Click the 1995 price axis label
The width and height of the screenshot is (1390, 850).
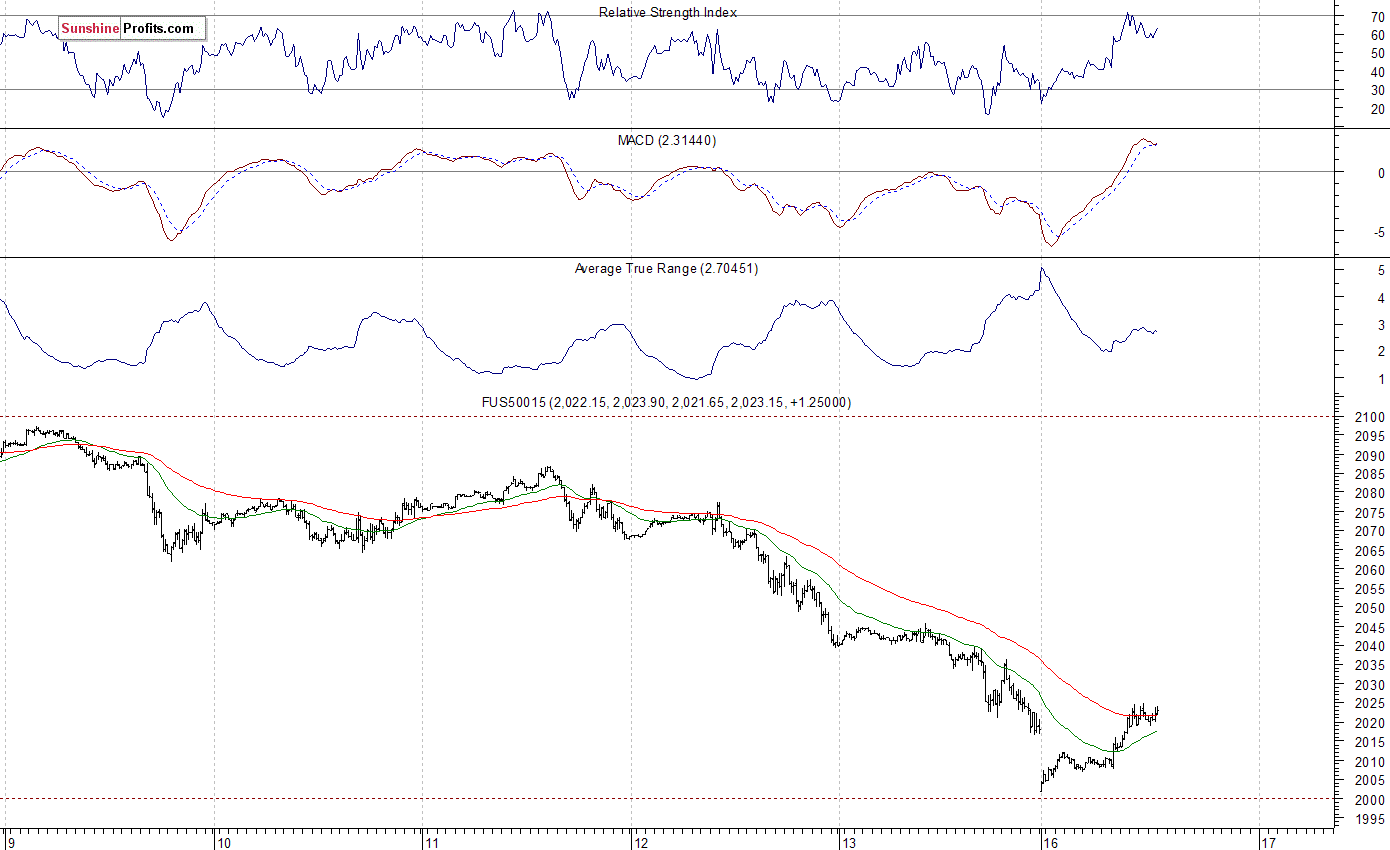point(1370,819)
